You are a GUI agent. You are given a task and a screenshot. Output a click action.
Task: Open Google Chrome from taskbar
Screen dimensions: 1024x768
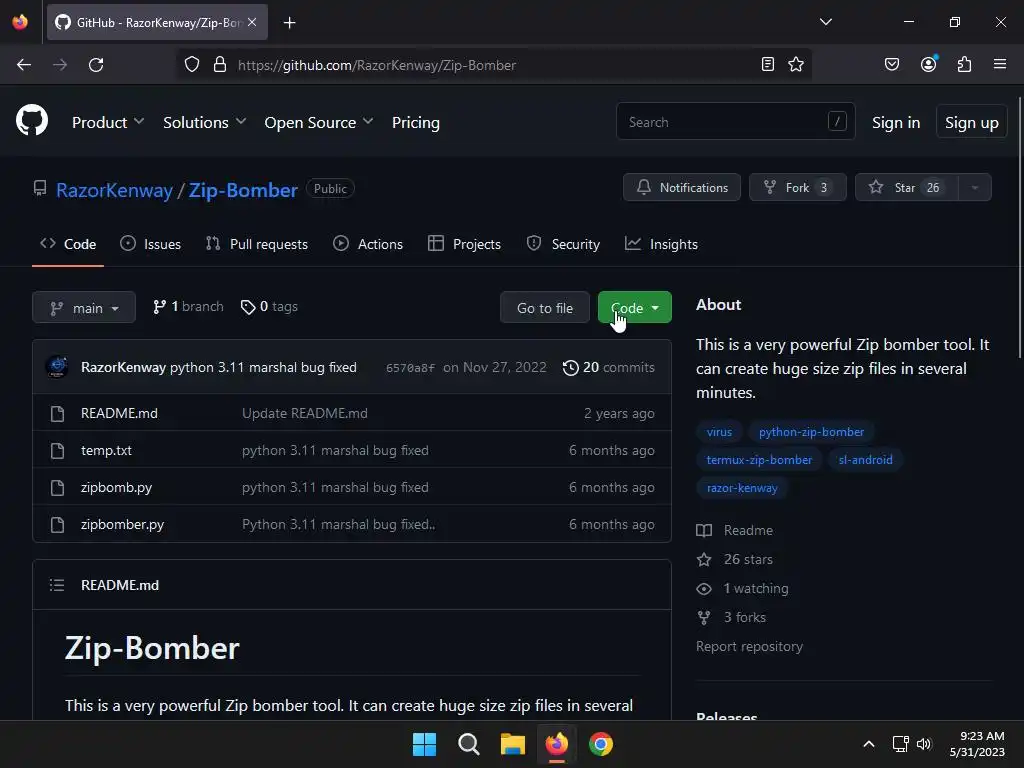point(601,744)
